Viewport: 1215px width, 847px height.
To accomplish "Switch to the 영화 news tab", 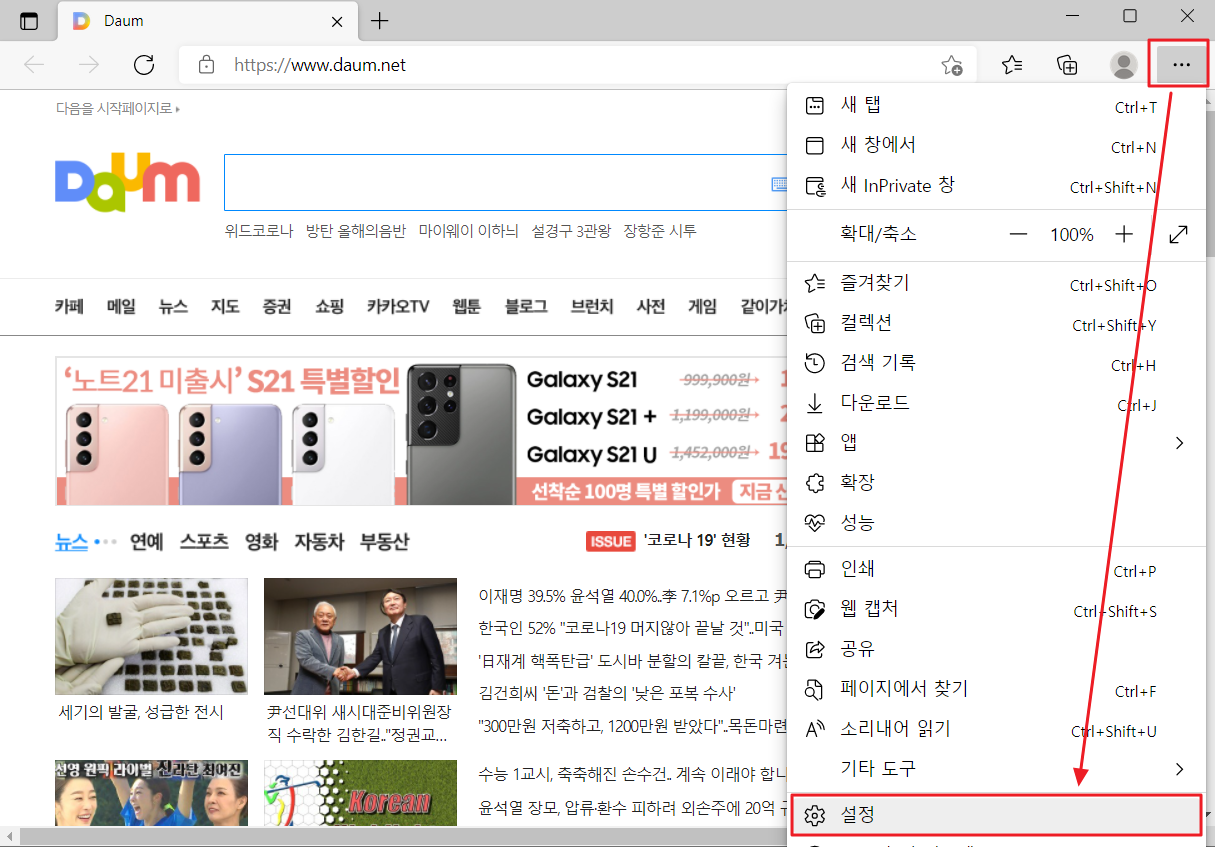I will click(261, 541).
